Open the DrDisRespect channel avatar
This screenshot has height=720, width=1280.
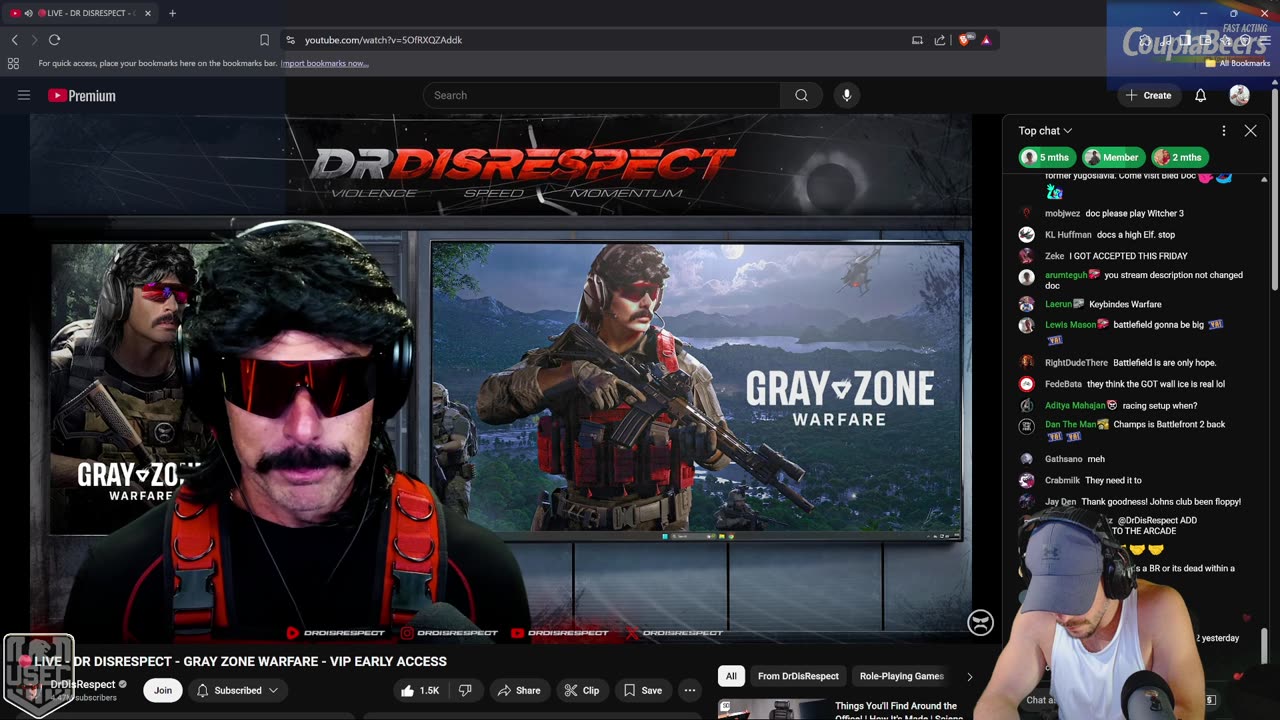click(x=30, y=690)
